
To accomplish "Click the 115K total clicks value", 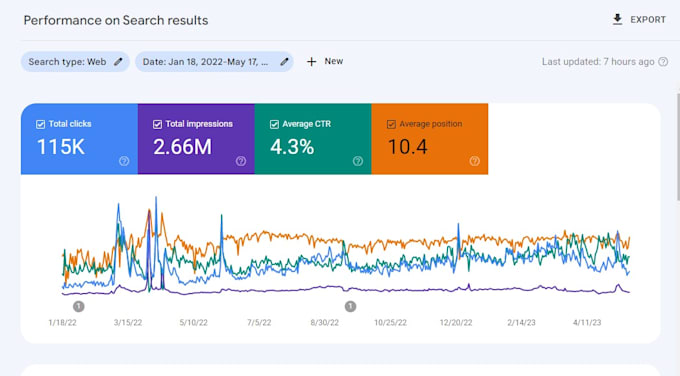I will 61,147.
